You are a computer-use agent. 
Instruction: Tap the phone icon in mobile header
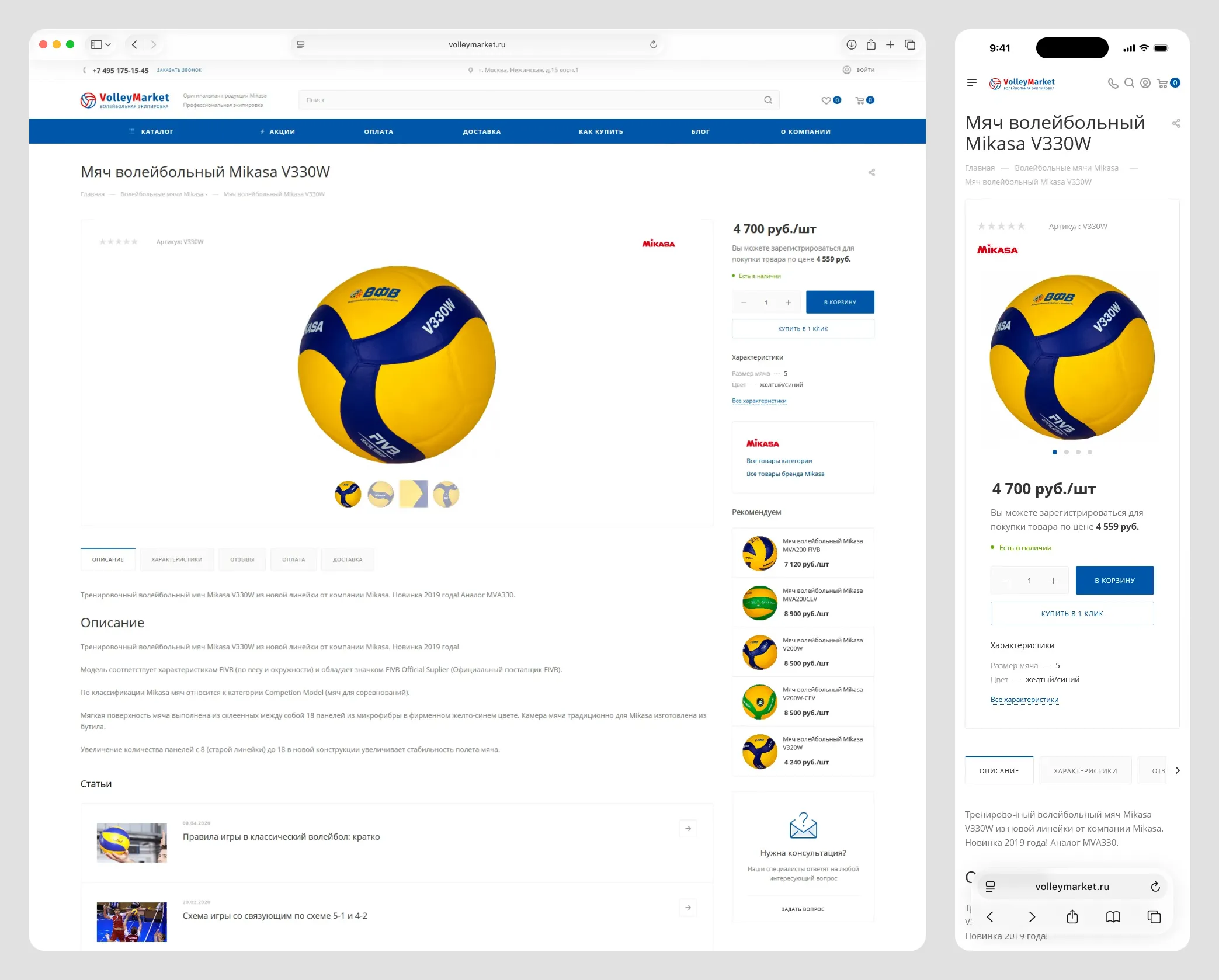tap(1113, 84)
